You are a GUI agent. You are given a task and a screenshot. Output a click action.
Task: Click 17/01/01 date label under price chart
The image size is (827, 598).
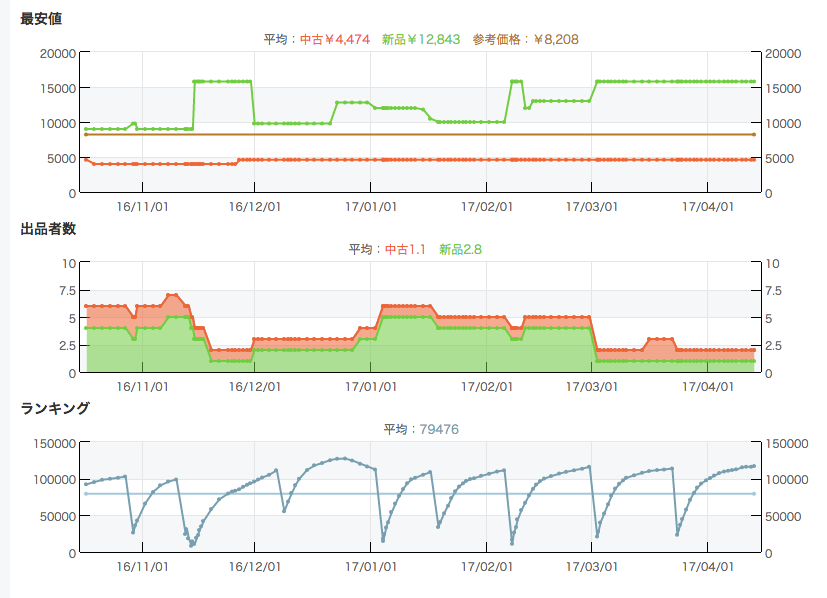(370, 206)
